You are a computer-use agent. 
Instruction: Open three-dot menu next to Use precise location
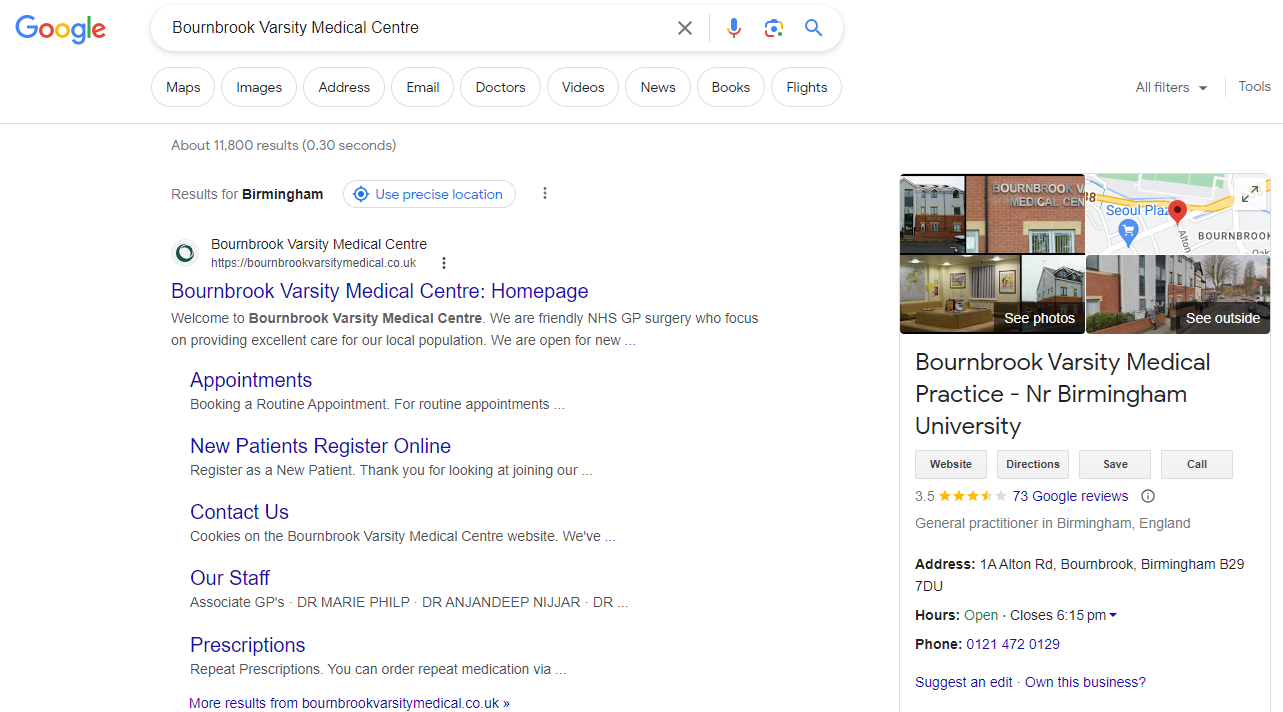click(545, 194)
